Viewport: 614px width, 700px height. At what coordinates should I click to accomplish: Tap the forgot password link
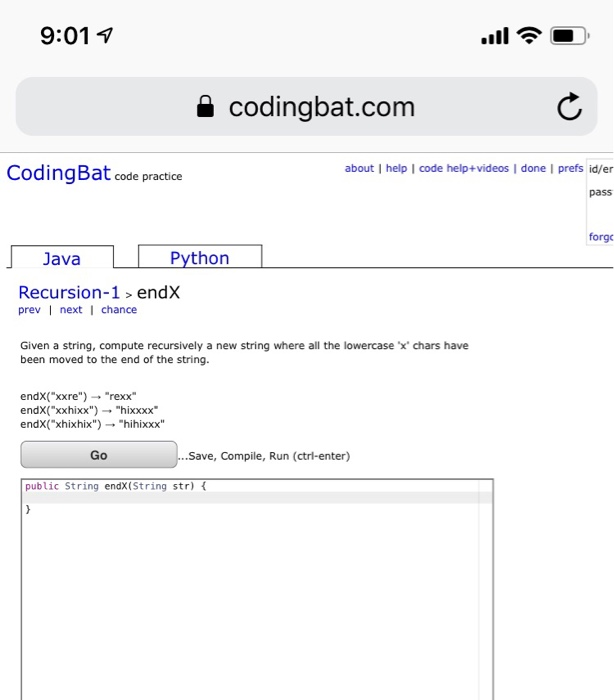[x=601, y=237]
